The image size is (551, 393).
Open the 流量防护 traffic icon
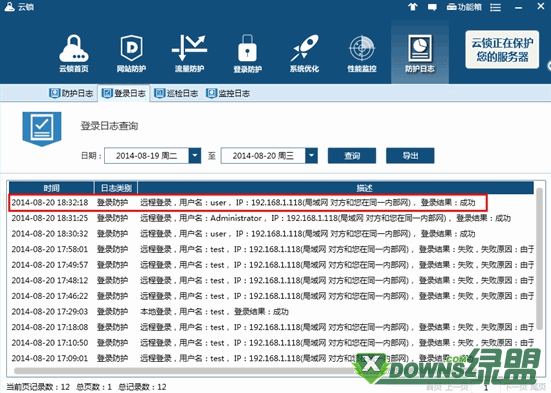click(189, 53)
